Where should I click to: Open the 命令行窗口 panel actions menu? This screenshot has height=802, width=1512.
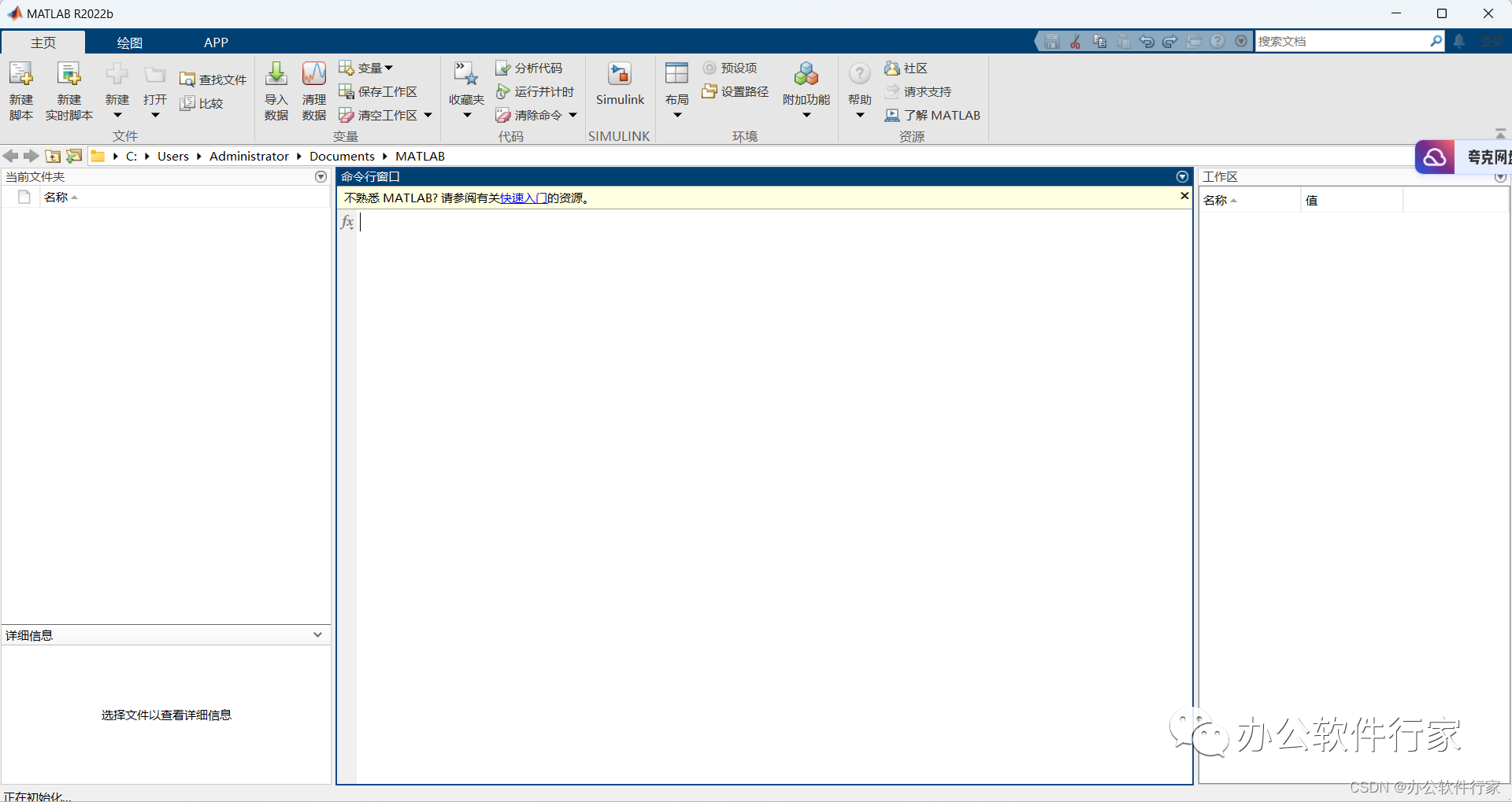pos(1182,176)
